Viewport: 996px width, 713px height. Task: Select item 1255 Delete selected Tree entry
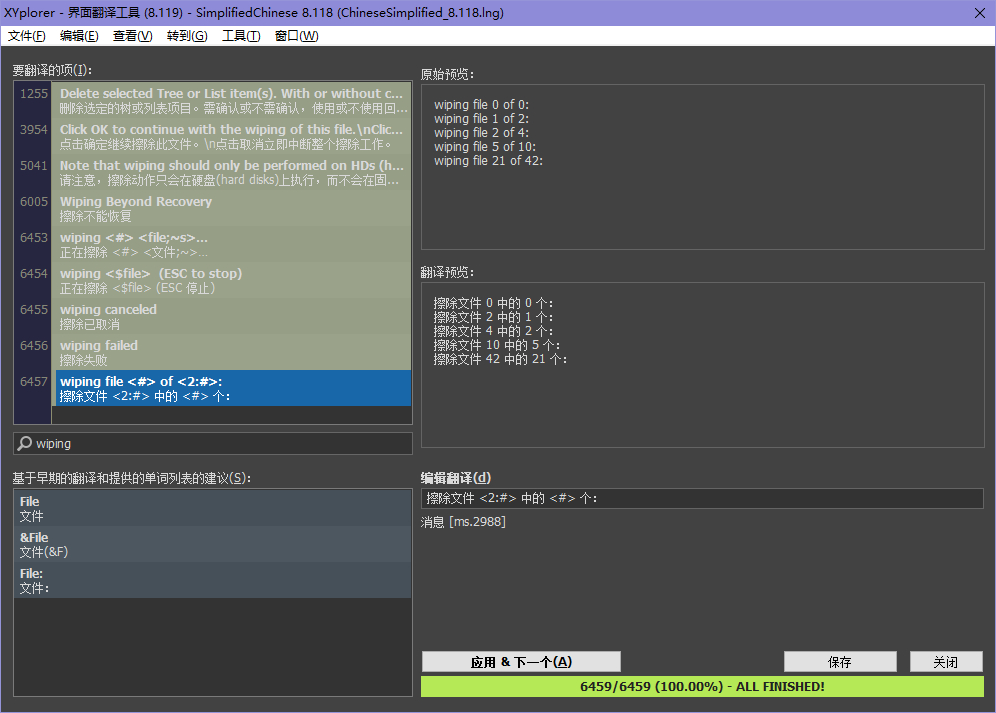pyautogui.click(x=232, y=100)
